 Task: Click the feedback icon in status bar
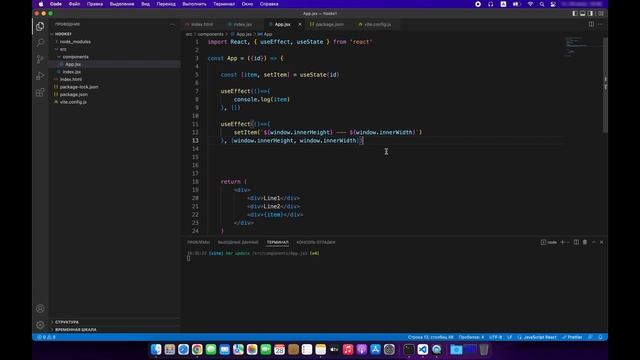[x=590, y=337]
